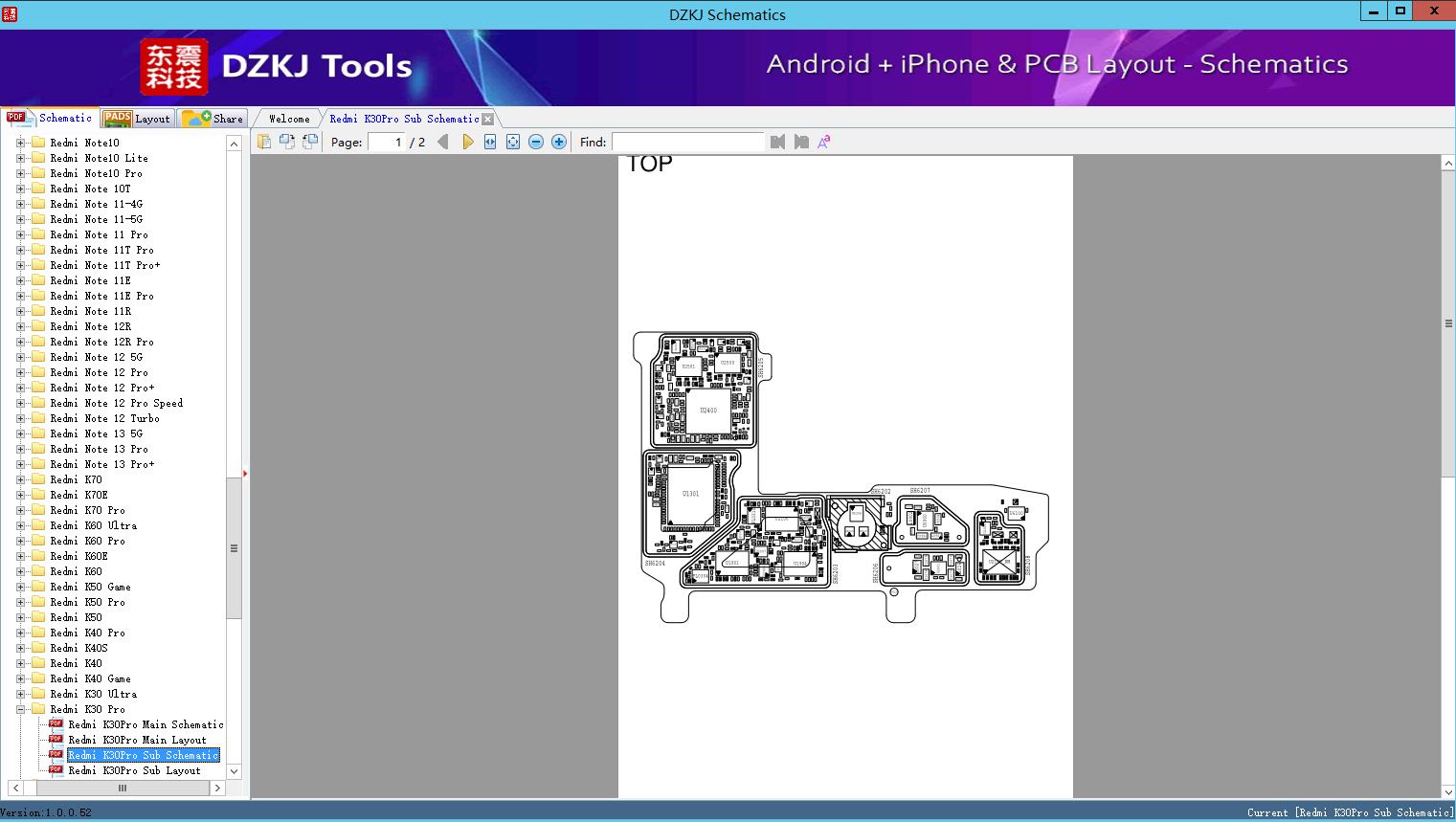
Task: Open Redmi K30Pro Main Schematic file
Action: [146, 724]
